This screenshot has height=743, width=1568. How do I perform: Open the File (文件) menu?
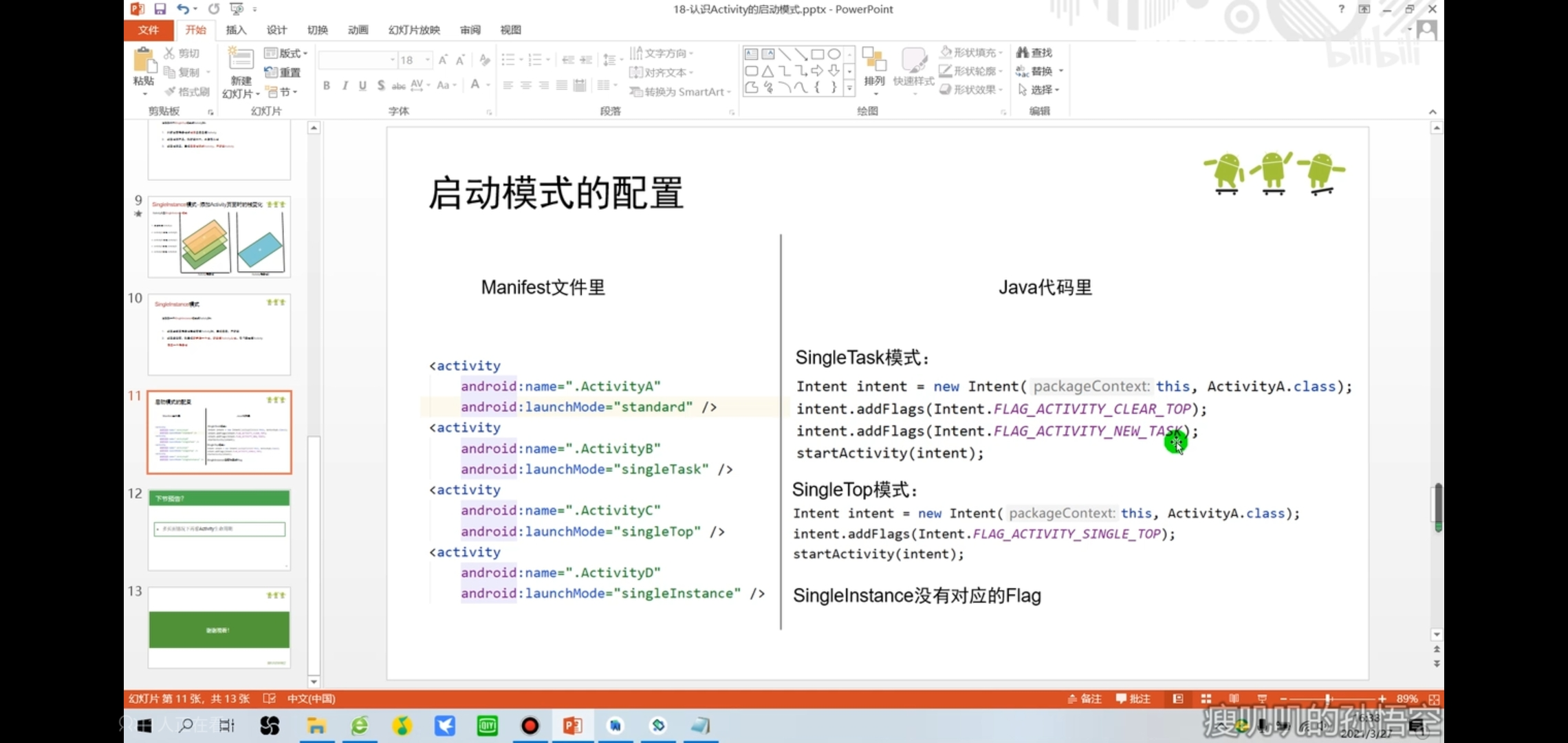tap(148, 30)
